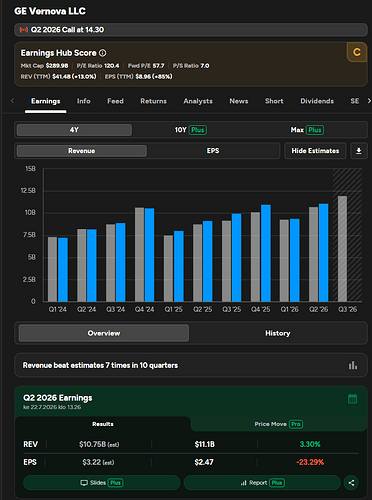The image size is (372, 500).
Task: Click the Q2 '26 blue revenue bar
Action: [323, 253]
